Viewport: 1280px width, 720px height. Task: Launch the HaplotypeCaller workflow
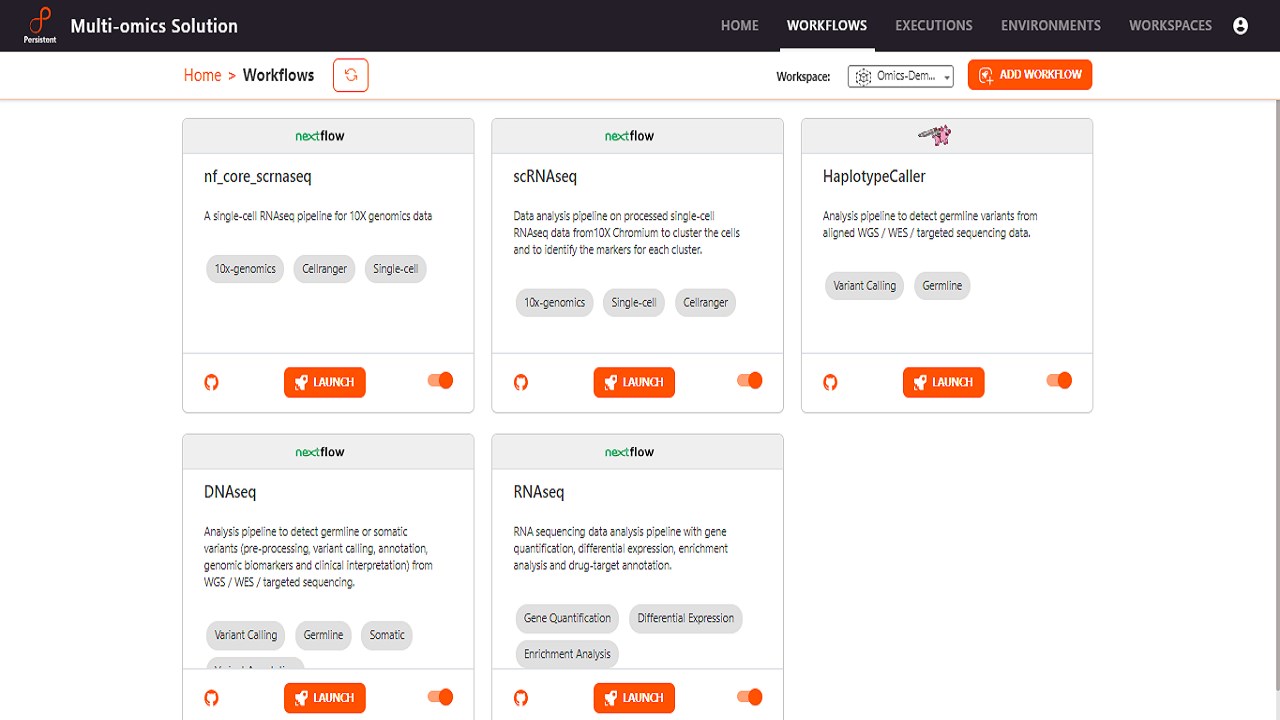tap(944, 382)
